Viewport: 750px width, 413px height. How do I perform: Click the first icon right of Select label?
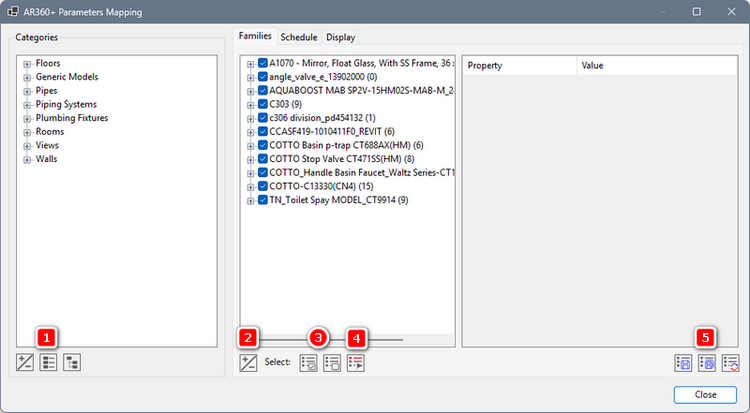pyautogui.click(x=310, y=364)
